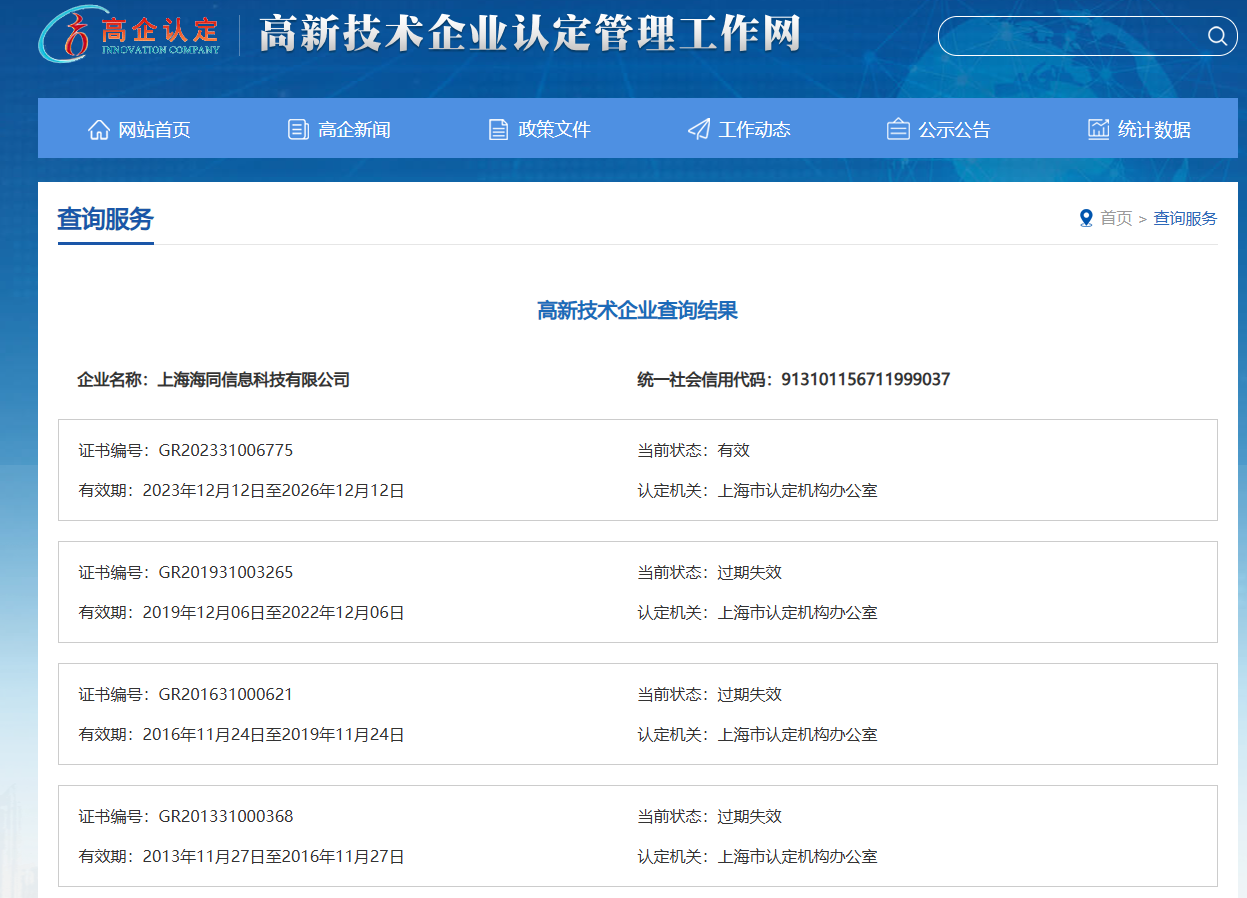Viewport: 1247px width, 898px height.
Task: Open the 网站首页 menu item
Action: [154, 130]
